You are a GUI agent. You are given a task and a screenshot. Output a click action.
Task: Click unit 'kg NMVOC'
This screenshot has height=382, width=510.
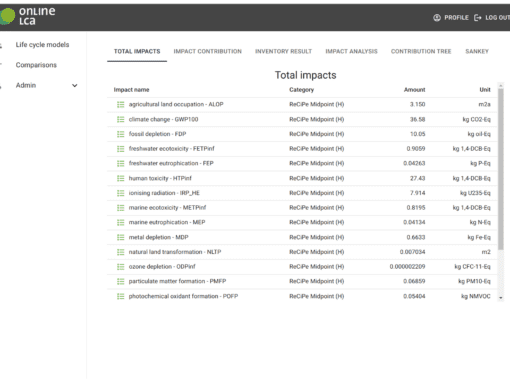476,296
